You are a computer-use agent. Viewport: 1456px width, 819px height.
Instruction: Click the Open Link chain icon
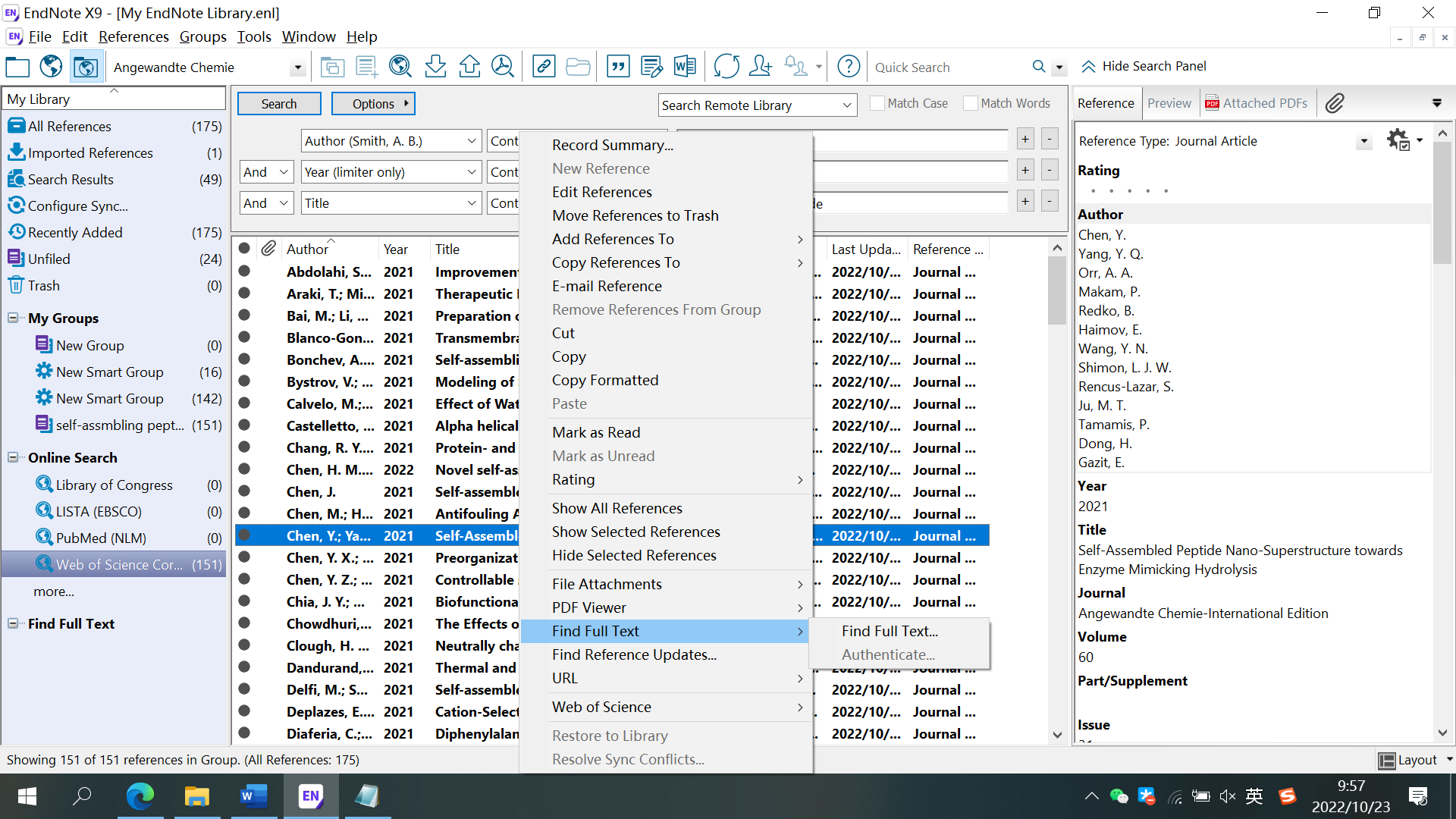[544, 67]
